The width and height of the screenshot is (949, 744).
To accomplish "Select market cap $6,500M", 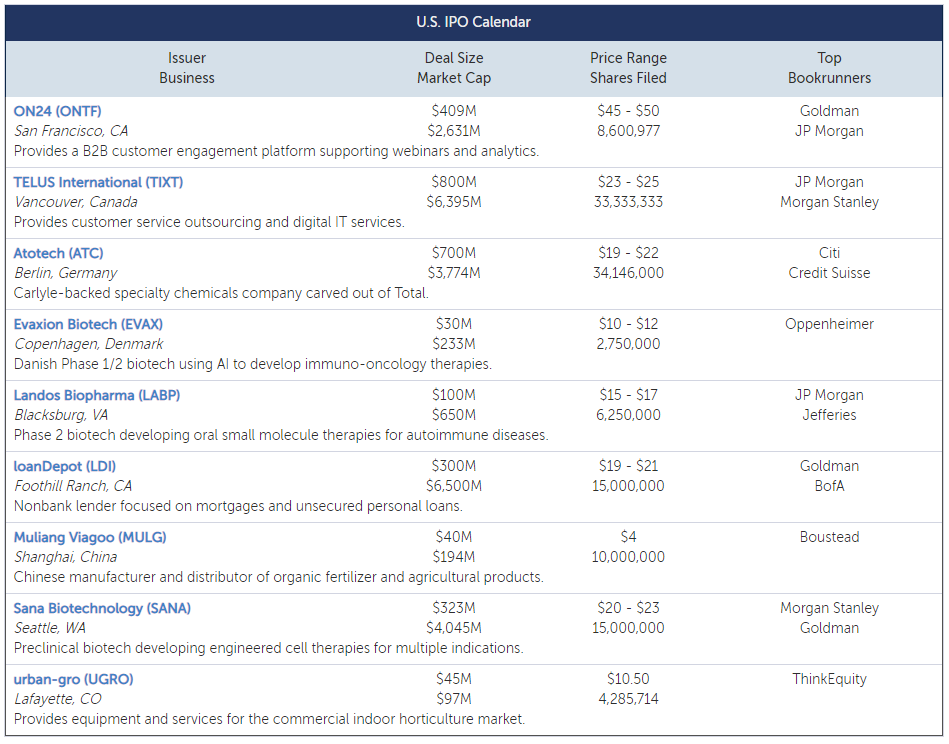I will [x=454, y=486].
